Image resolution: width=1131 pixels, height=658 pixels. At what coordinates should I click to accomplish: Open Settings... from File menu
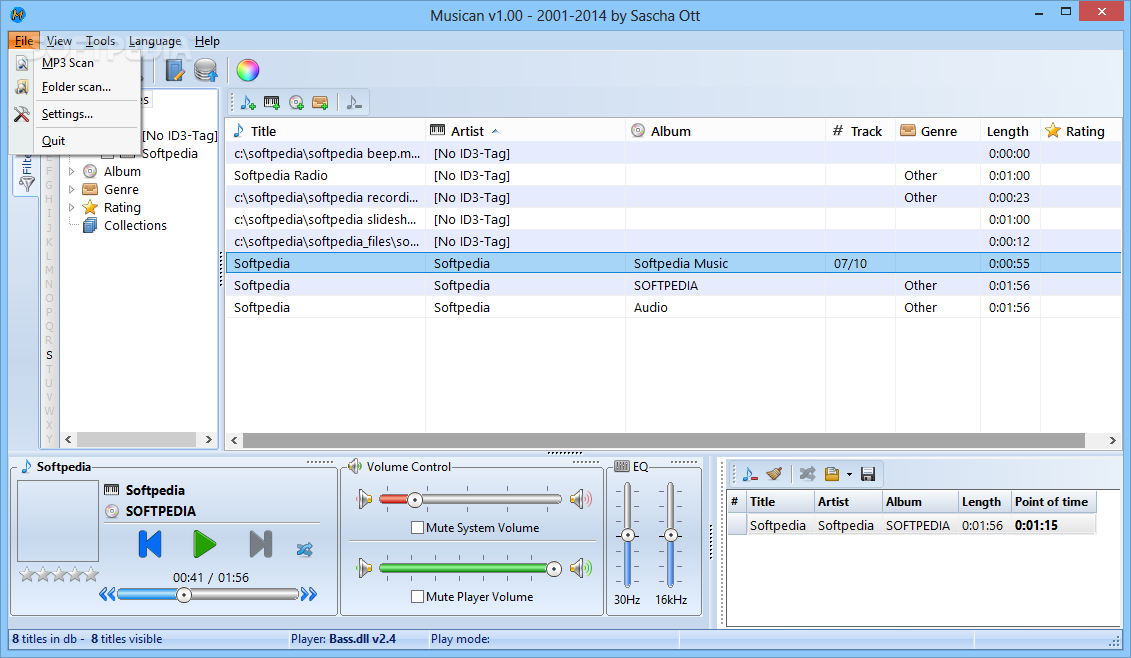click(67, 114)
